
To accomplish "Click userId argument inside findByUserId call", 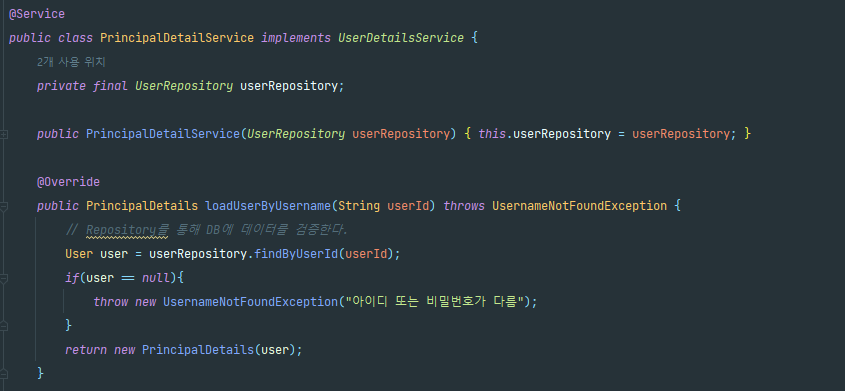I will pos(366,254).
